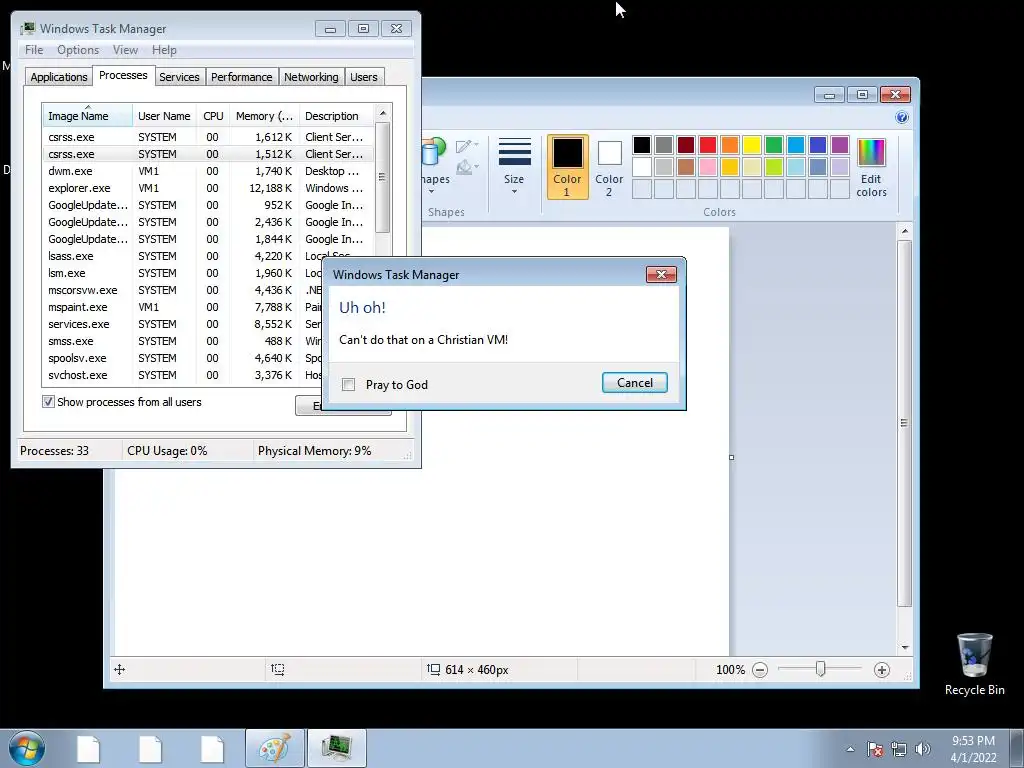Open Task Manager Options menu
Screen dimensions: 1024x768
(78, 50)
